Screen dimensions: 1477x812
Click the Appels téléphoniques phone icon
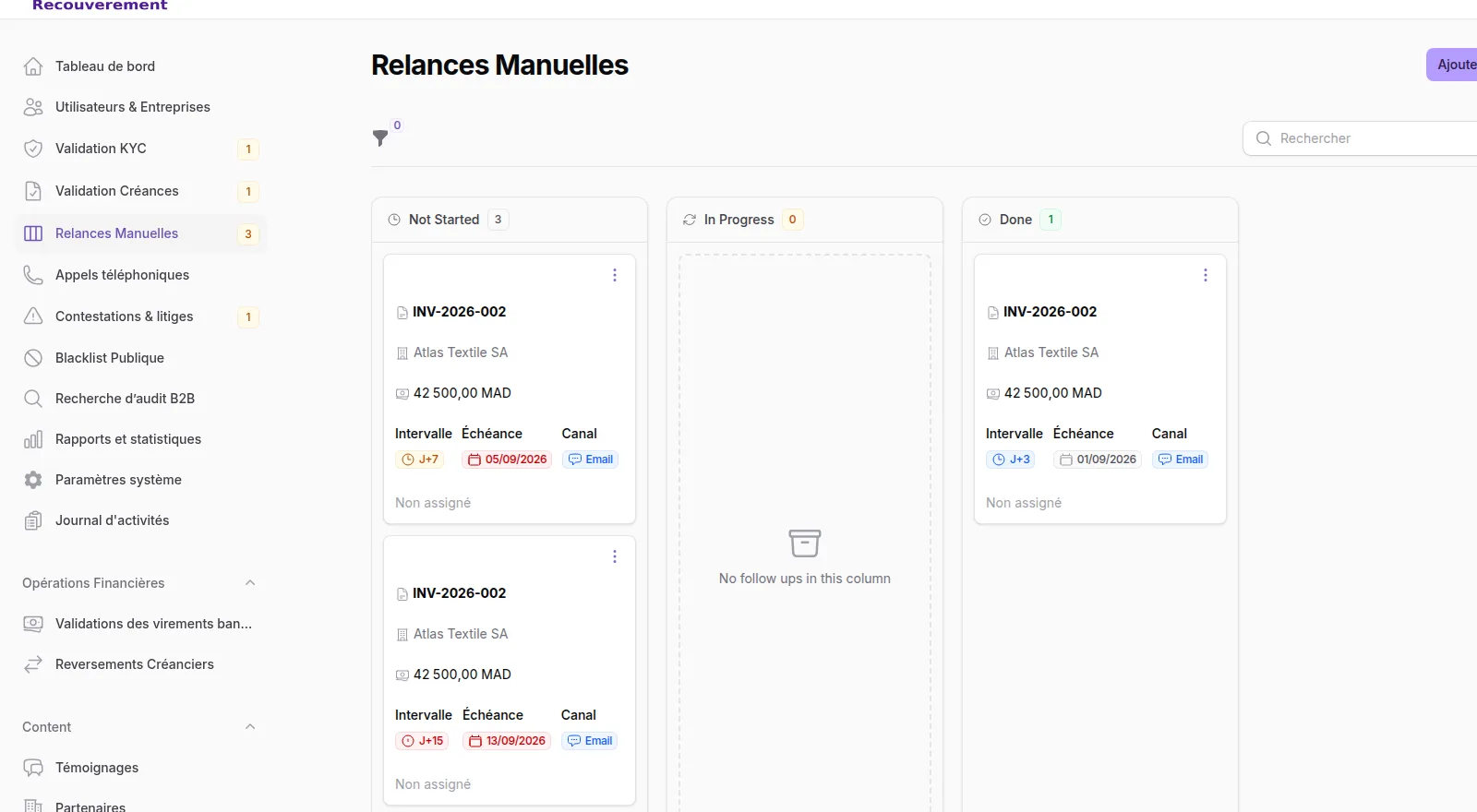33,275
